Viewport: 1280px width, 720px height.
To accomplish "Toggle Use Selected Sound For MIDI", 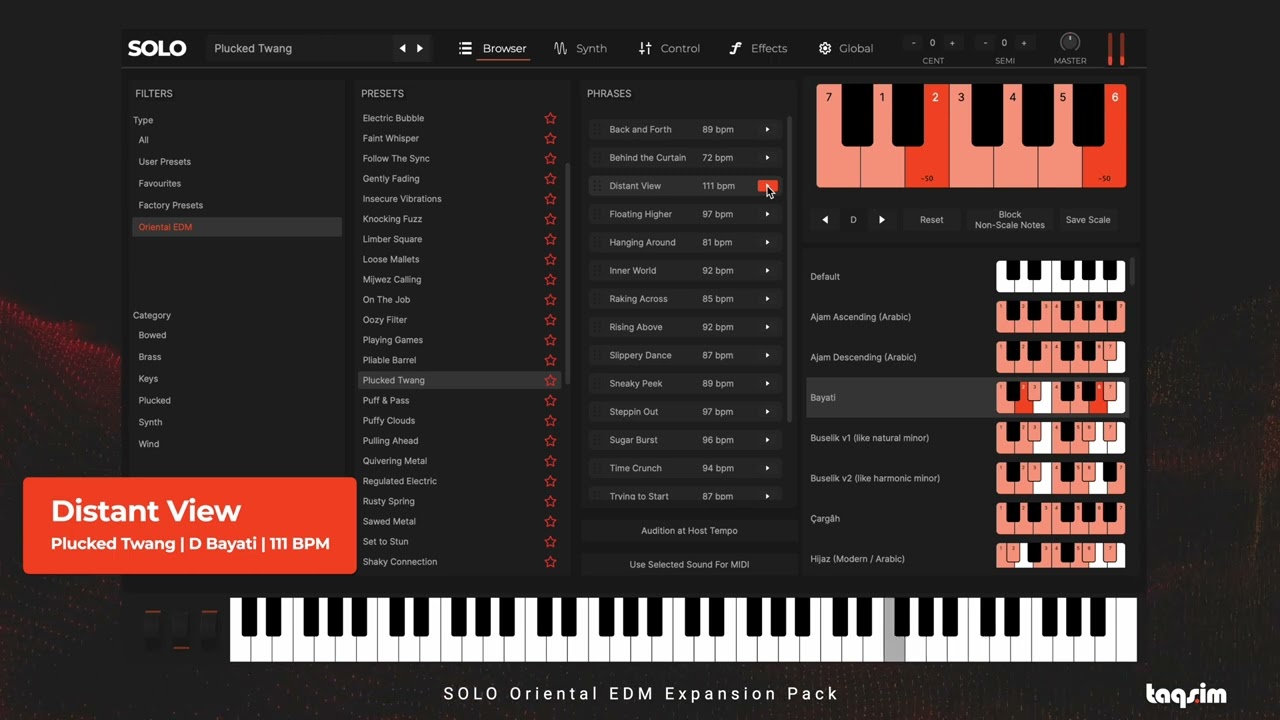I will coord(689,564).
